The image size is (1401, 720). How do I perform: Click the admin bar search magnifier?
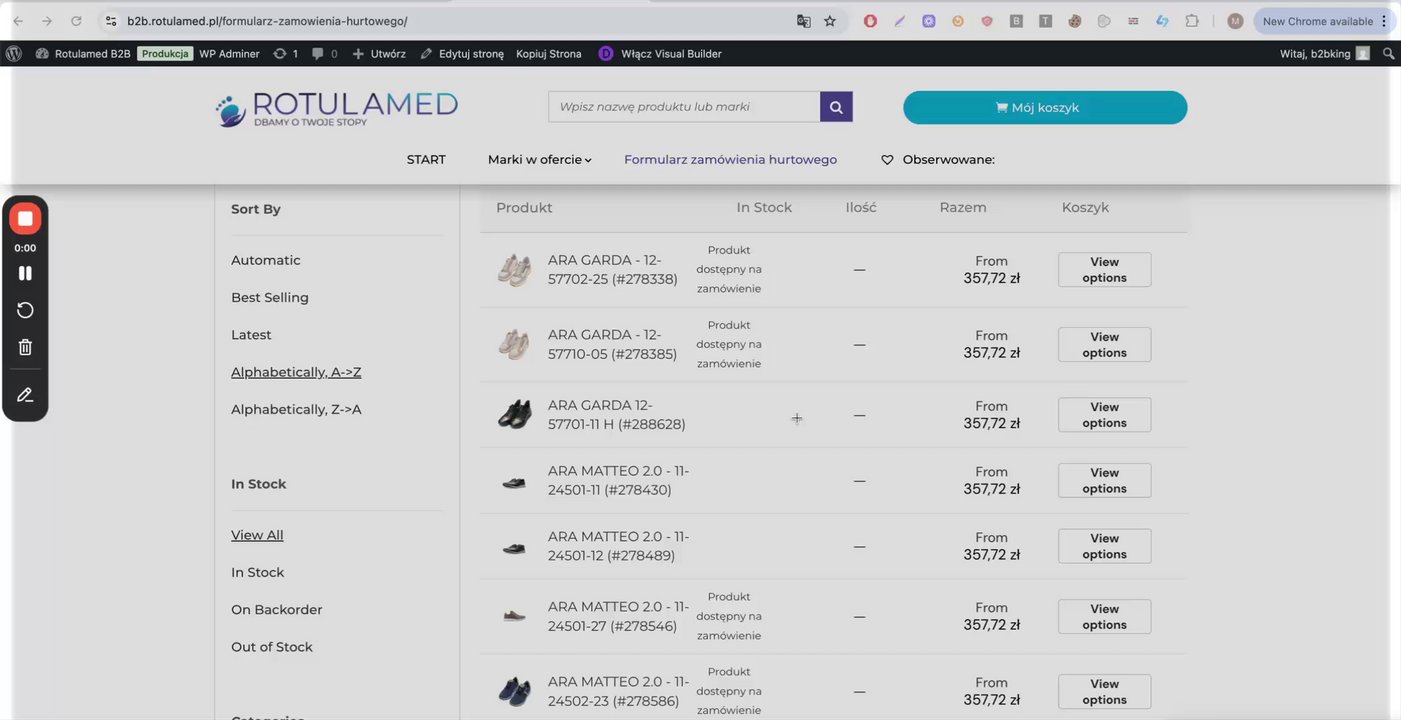pos(1388,54)
